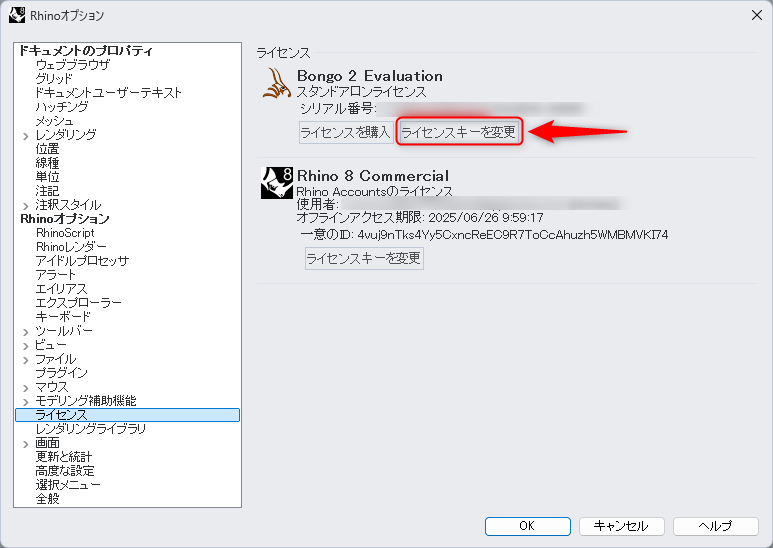Open the キーボード options page

coord(63,316)
